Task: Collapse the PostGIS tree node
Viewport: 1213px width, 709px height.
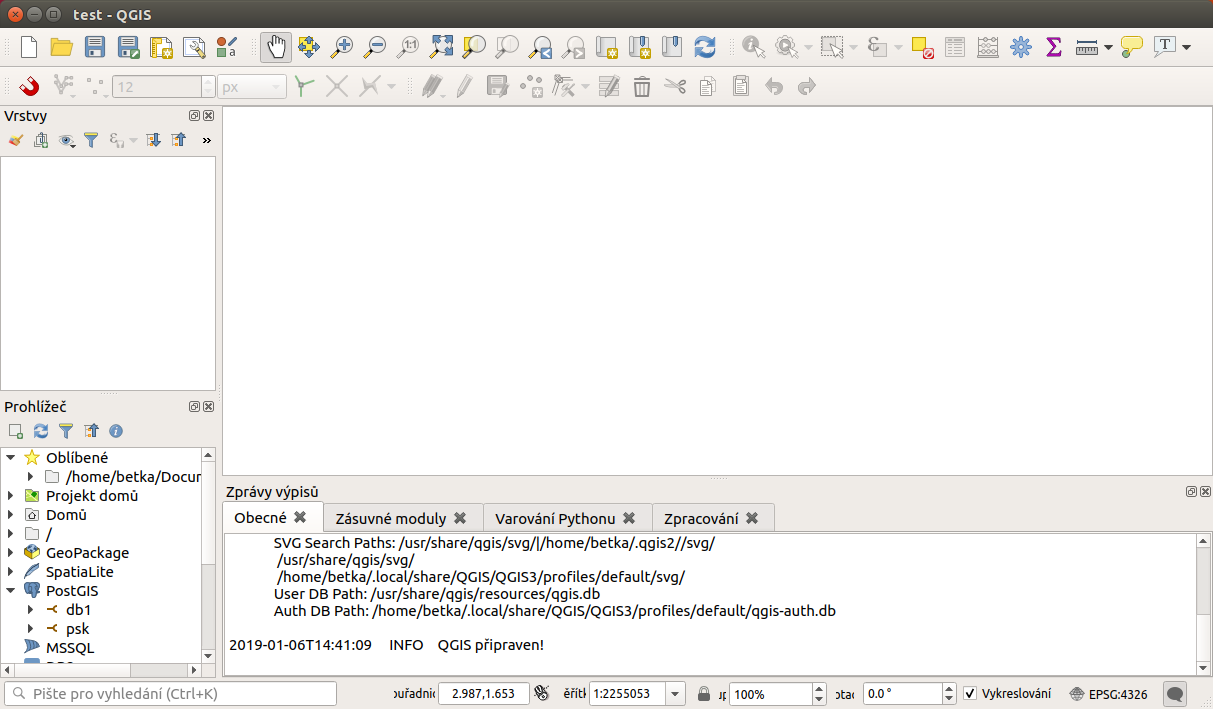Action: [11, 591]
